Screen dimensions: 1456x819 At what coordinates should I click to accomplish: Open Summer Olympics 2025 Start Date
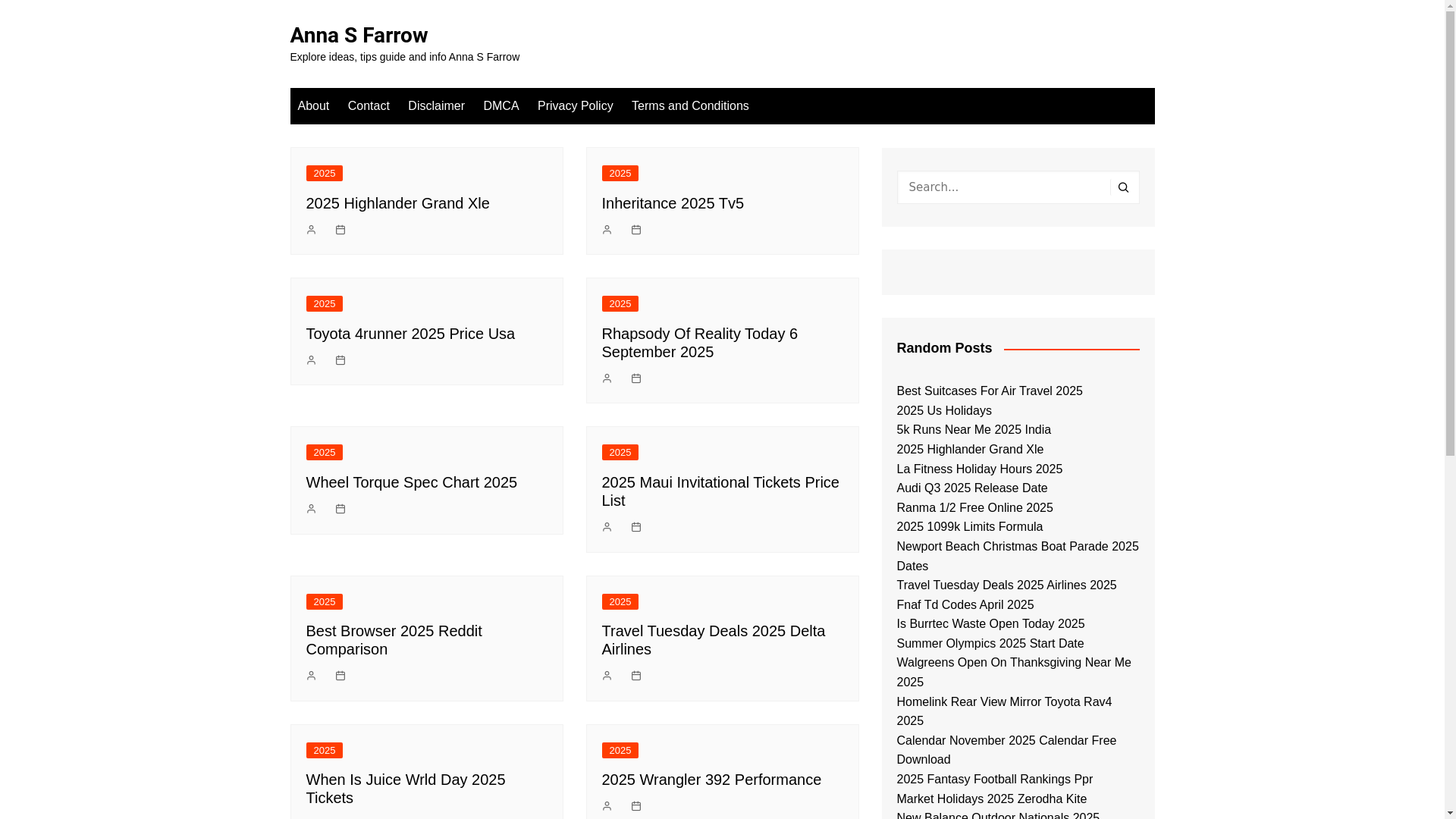(x=990, y=644)
